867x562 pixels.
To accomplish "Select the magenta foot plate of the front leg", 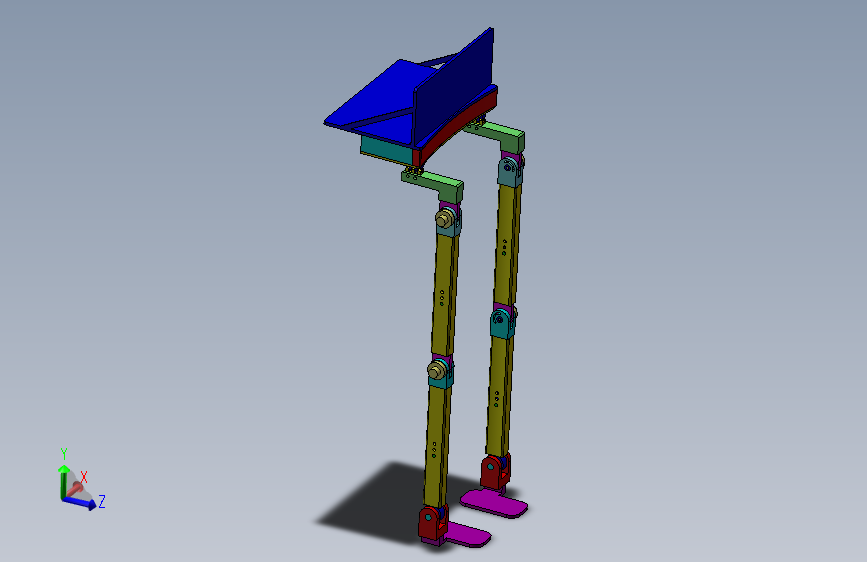I will pyautogui.click(x=467, y=535).
